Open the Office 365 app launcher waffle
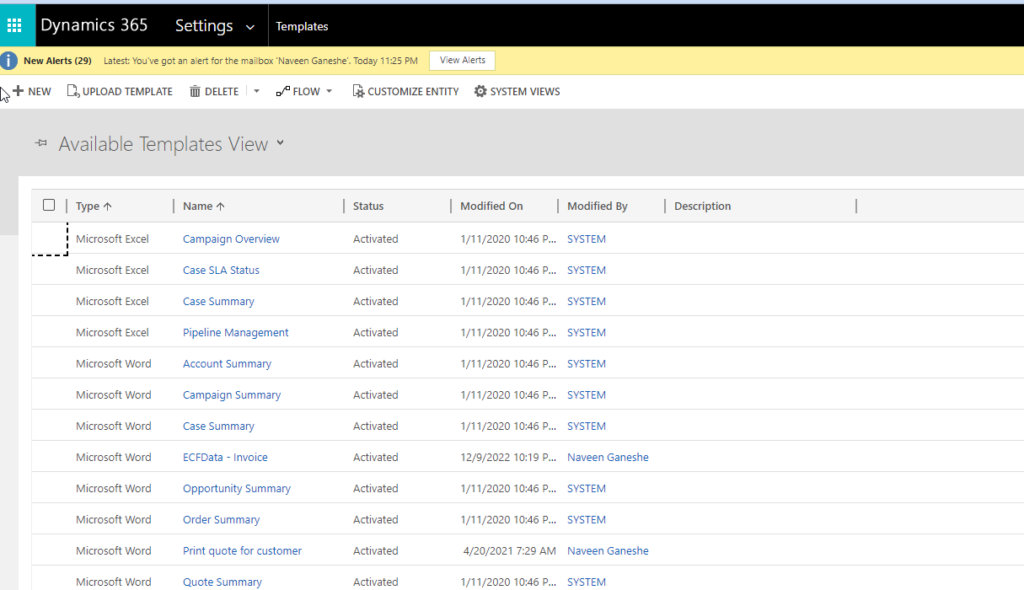This screenshot has width=1024, height=590. [14, 24]
